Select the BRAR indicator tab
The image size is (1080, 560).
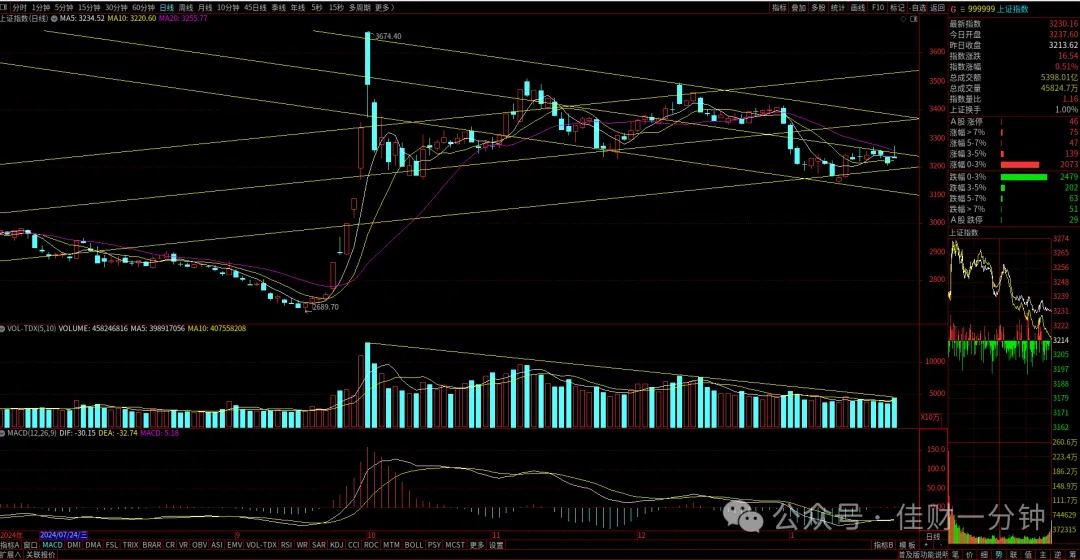152,545
